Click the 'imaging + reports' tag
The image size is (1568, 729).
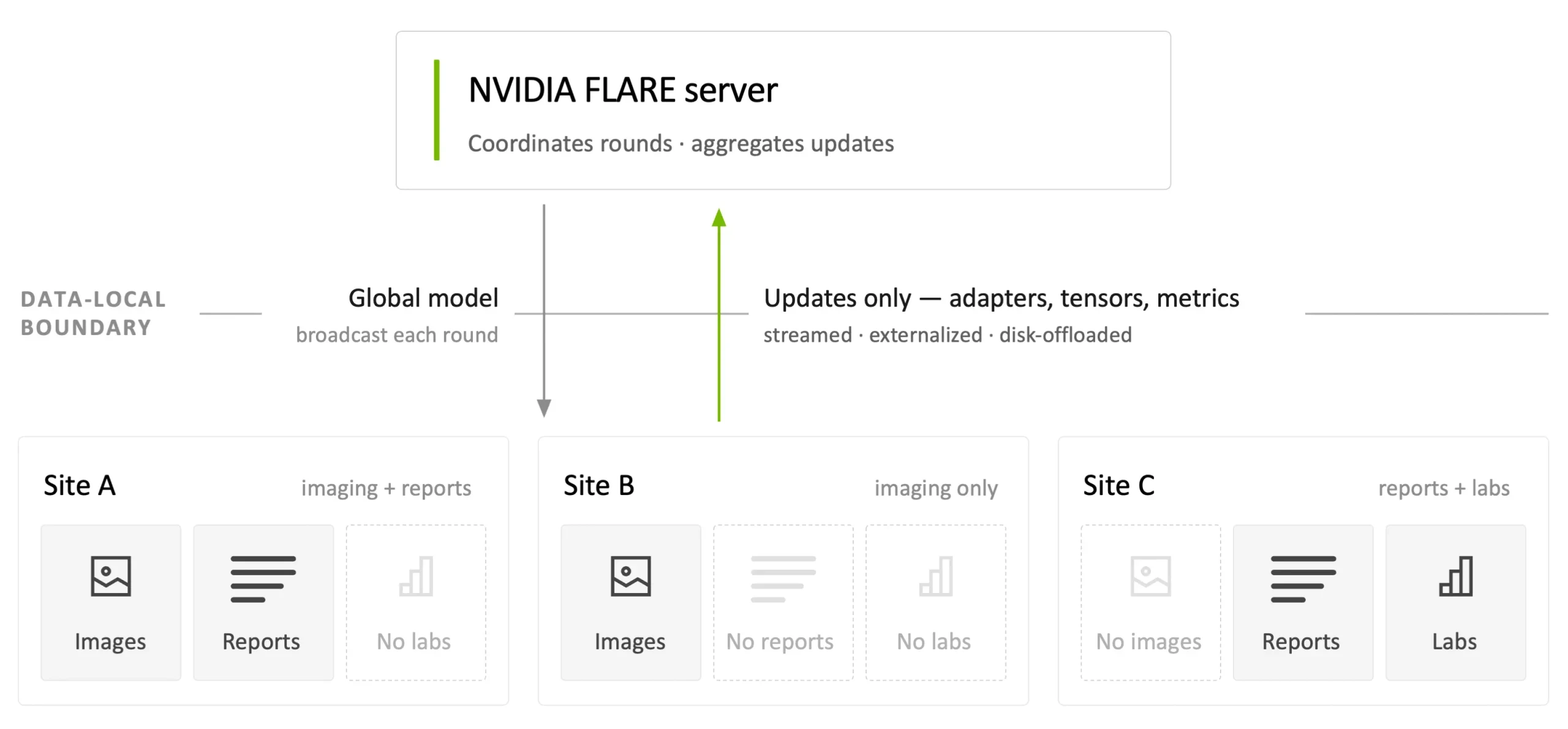[x=386, y=488]
